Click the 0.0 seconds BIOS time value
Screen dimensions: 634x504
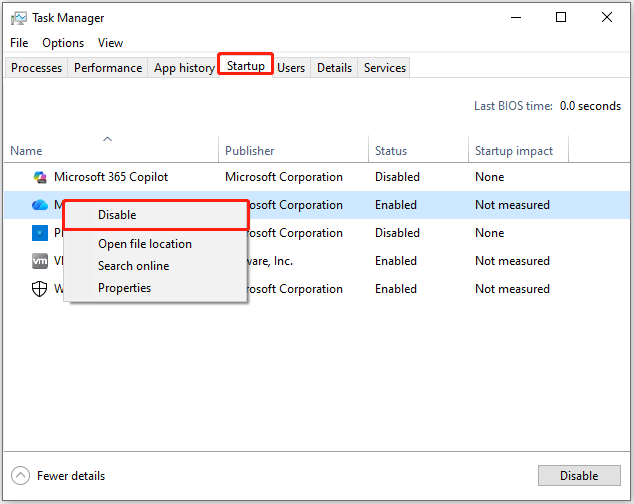click(x=590, y=106)
